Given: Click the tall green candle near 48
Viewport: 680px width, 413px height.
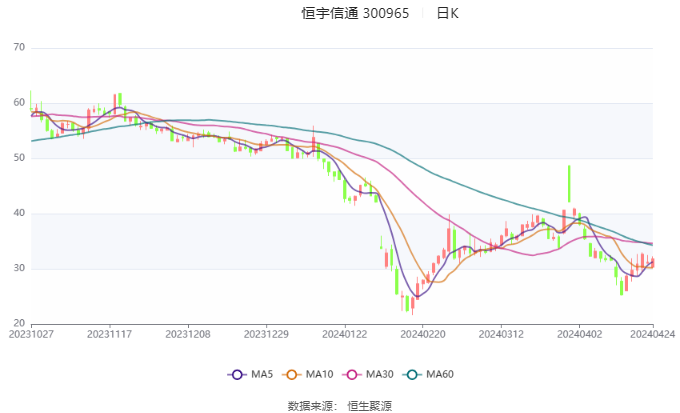Looking at the screenshot, I should 569,184.
